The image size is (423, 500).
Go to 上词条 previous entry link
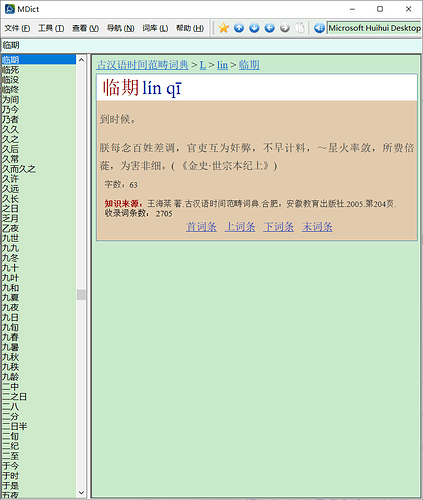240,227
